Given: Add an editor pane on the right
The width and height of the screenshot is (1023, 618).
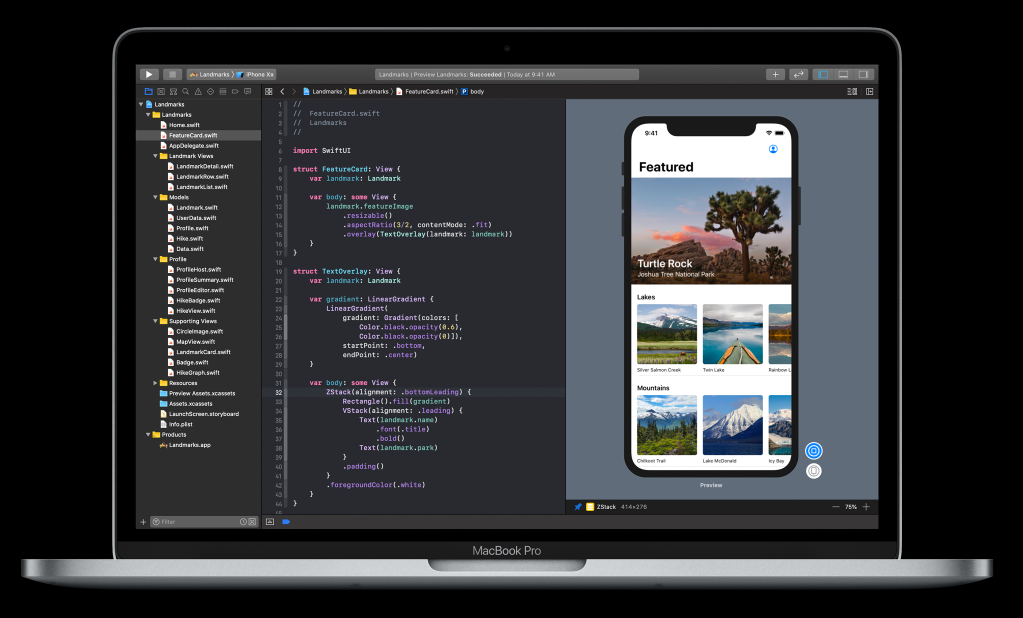Looking at the screenshot, I should click(870, 91).
